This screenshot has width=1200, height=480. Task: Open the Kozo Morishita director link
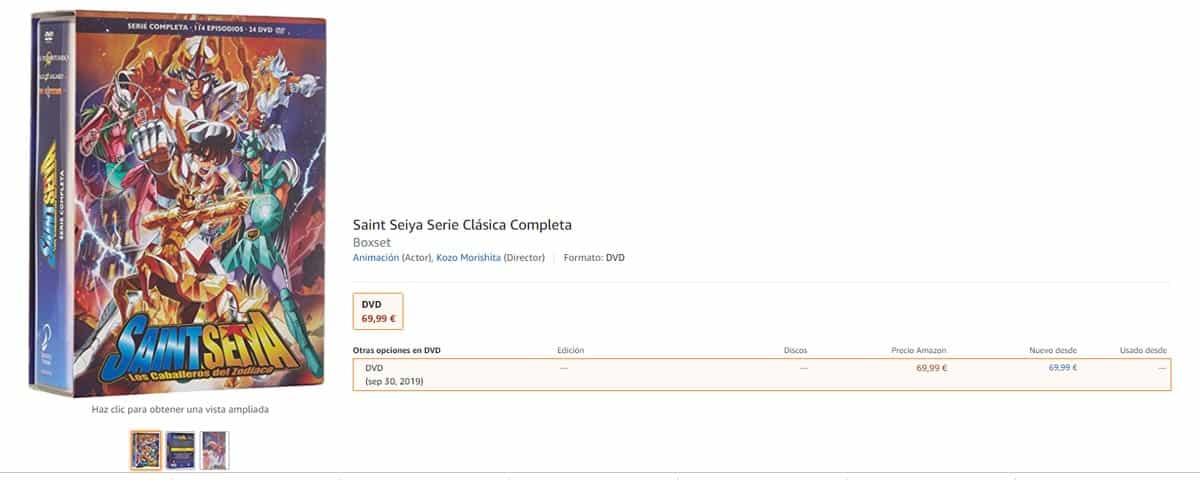click(468, 258)
